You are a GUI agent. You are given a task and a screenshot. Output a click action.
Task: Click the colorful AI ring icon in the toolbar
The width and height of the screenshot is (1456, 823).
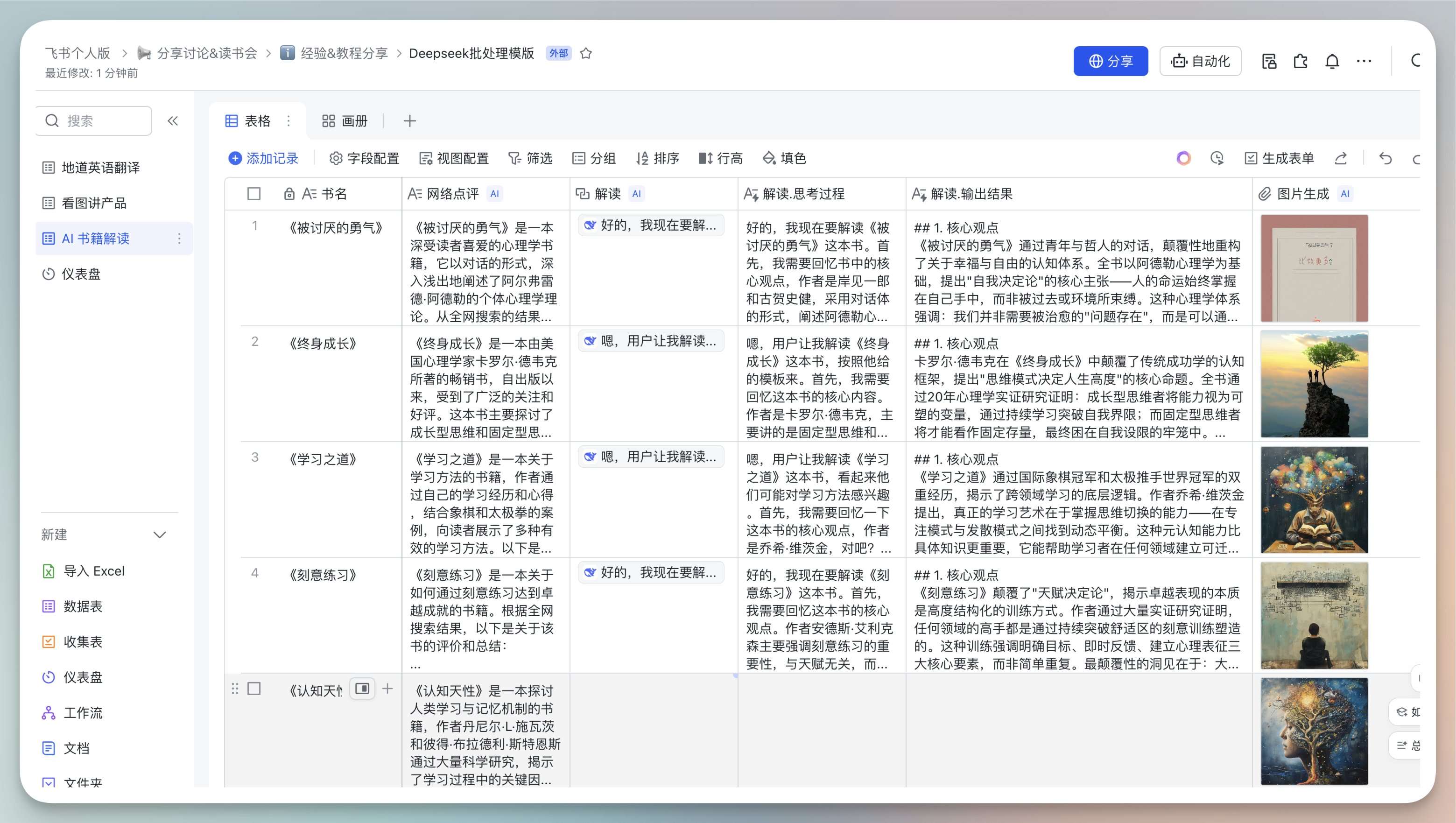point(1183,158)
